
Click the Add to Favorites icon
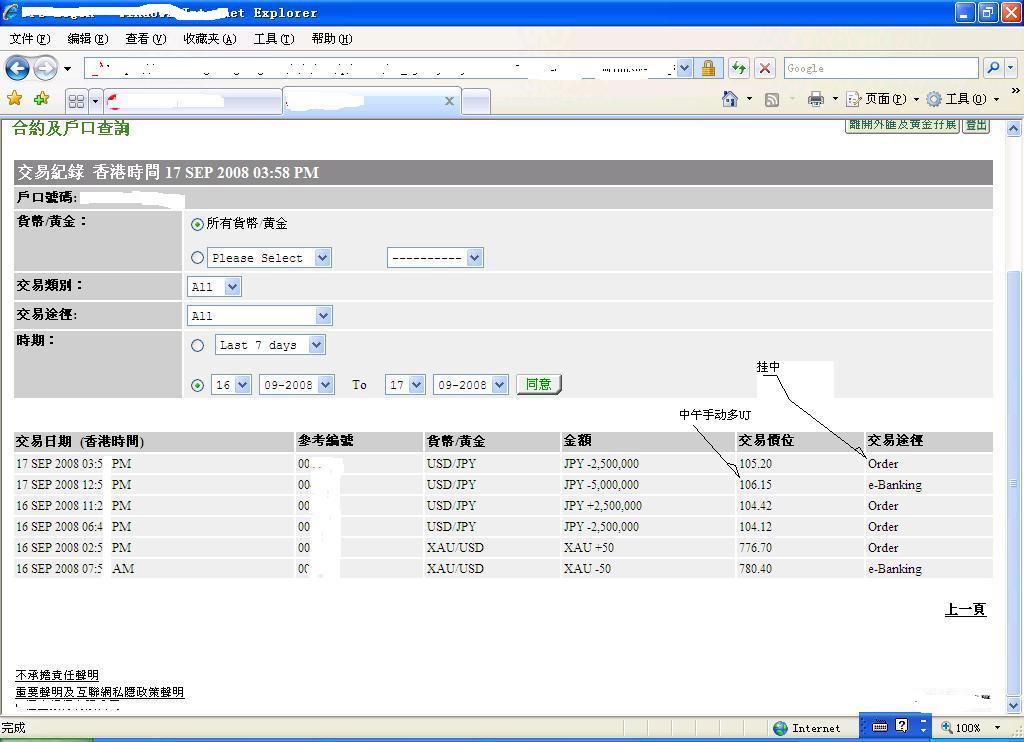coord(41,99)
